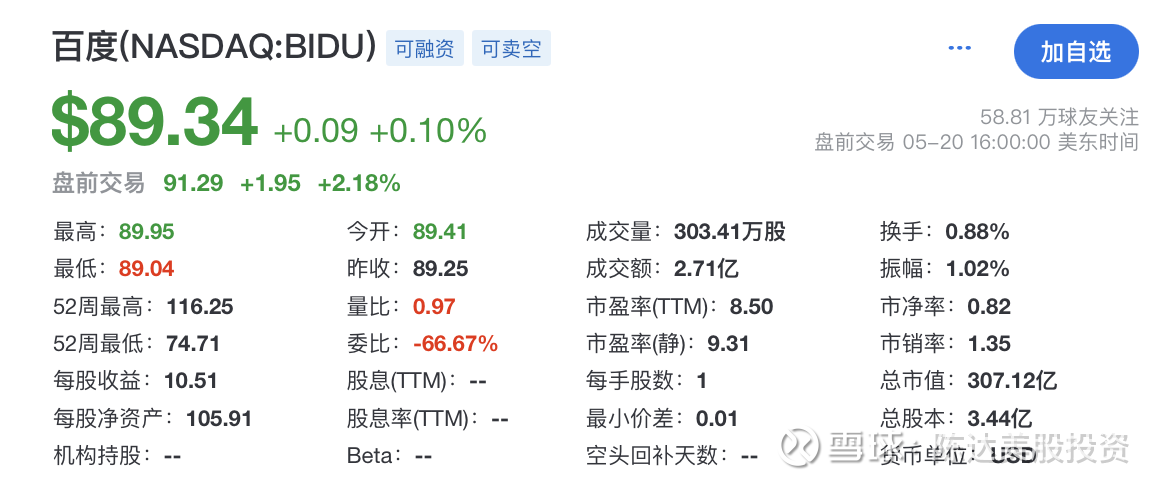Screen dimensions: 1164x484
Task: Open the three-dot more options menu
Action: point(960,49)
